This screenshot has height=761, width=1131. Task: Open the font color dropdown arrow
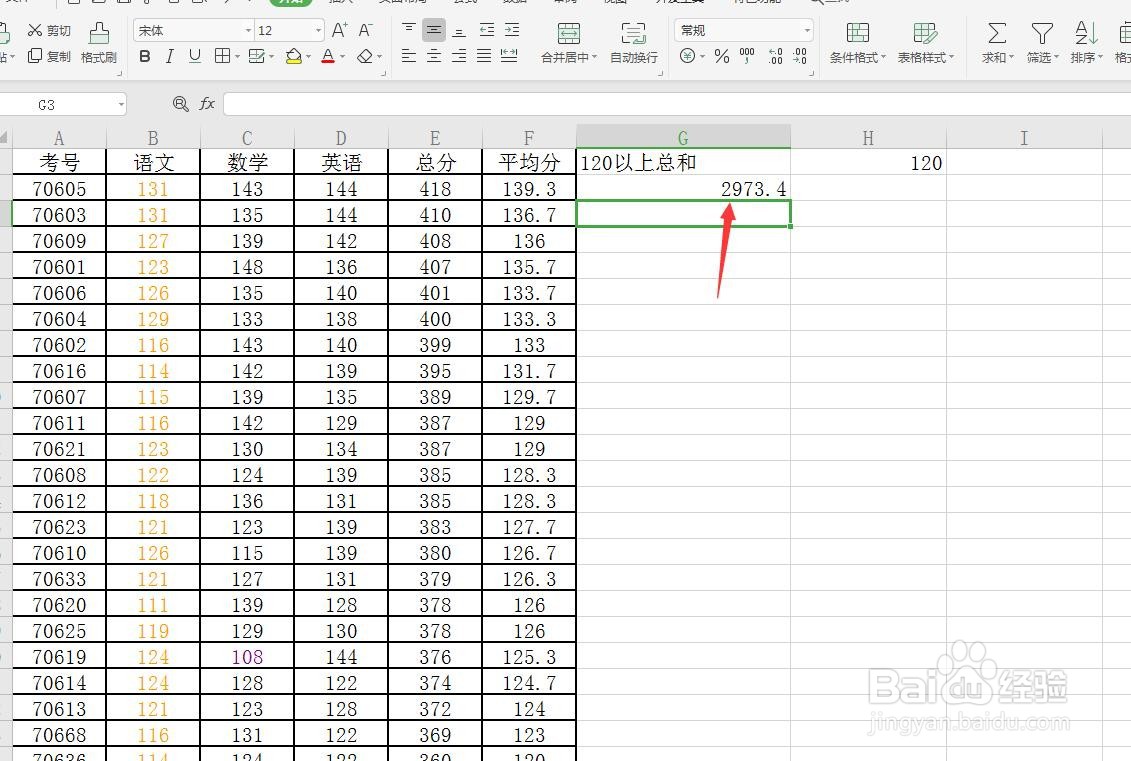tap(343, 56)
